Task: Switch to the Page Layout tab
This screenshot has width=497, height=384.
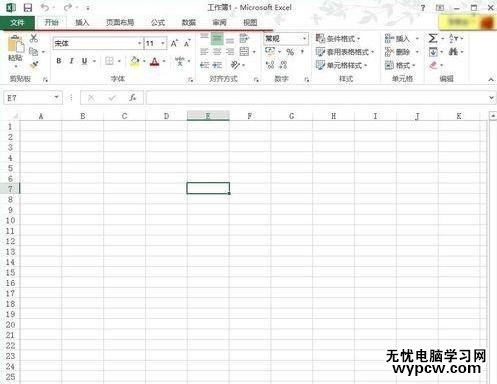Action: [120, 22]
